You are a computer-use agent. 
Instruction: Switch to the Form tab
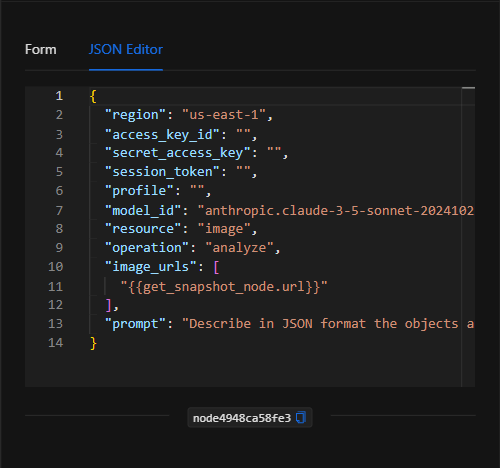pos(41,50)
